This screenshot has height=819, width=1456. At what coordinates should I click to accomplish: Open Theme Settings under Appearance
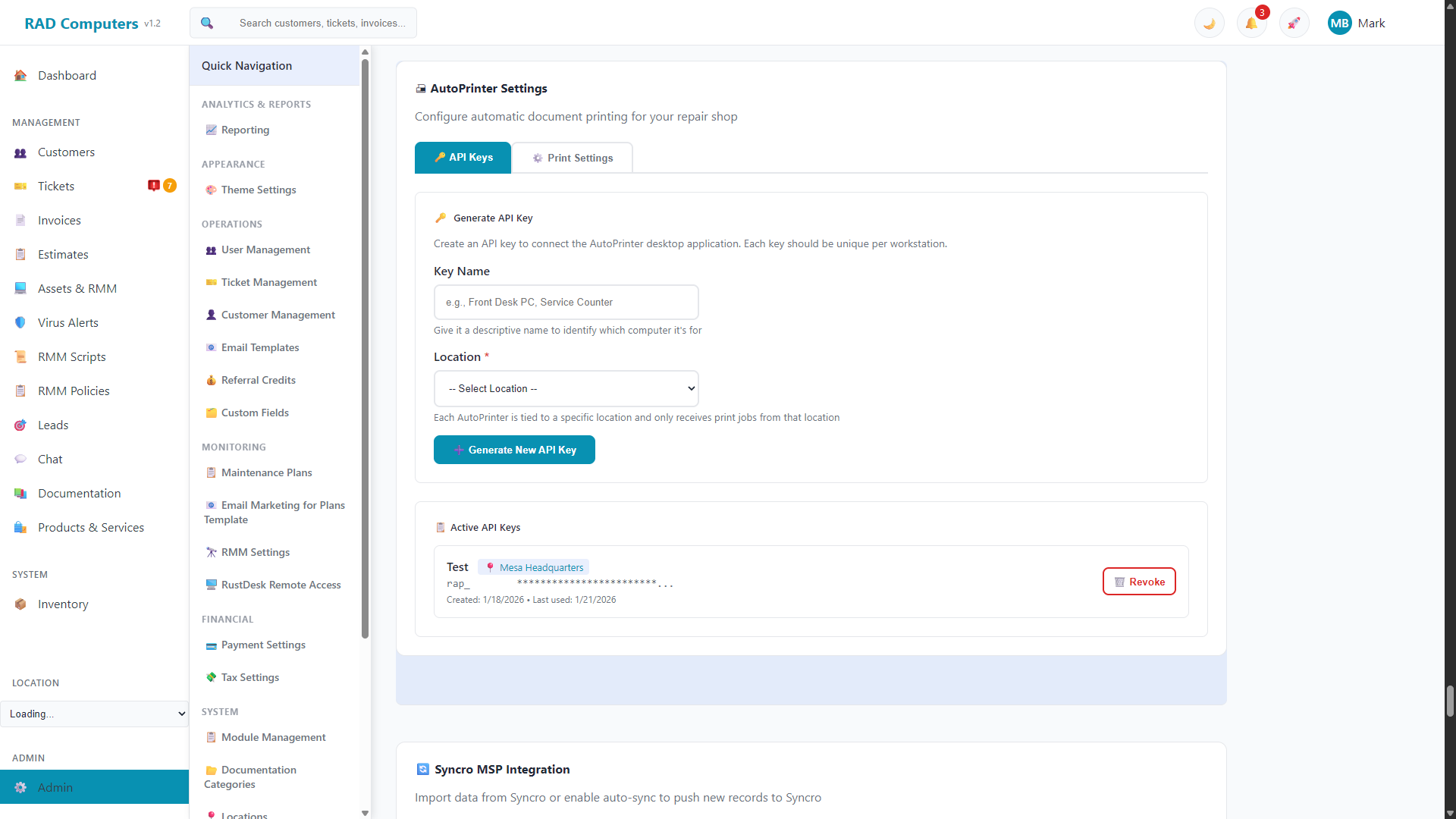259,190
